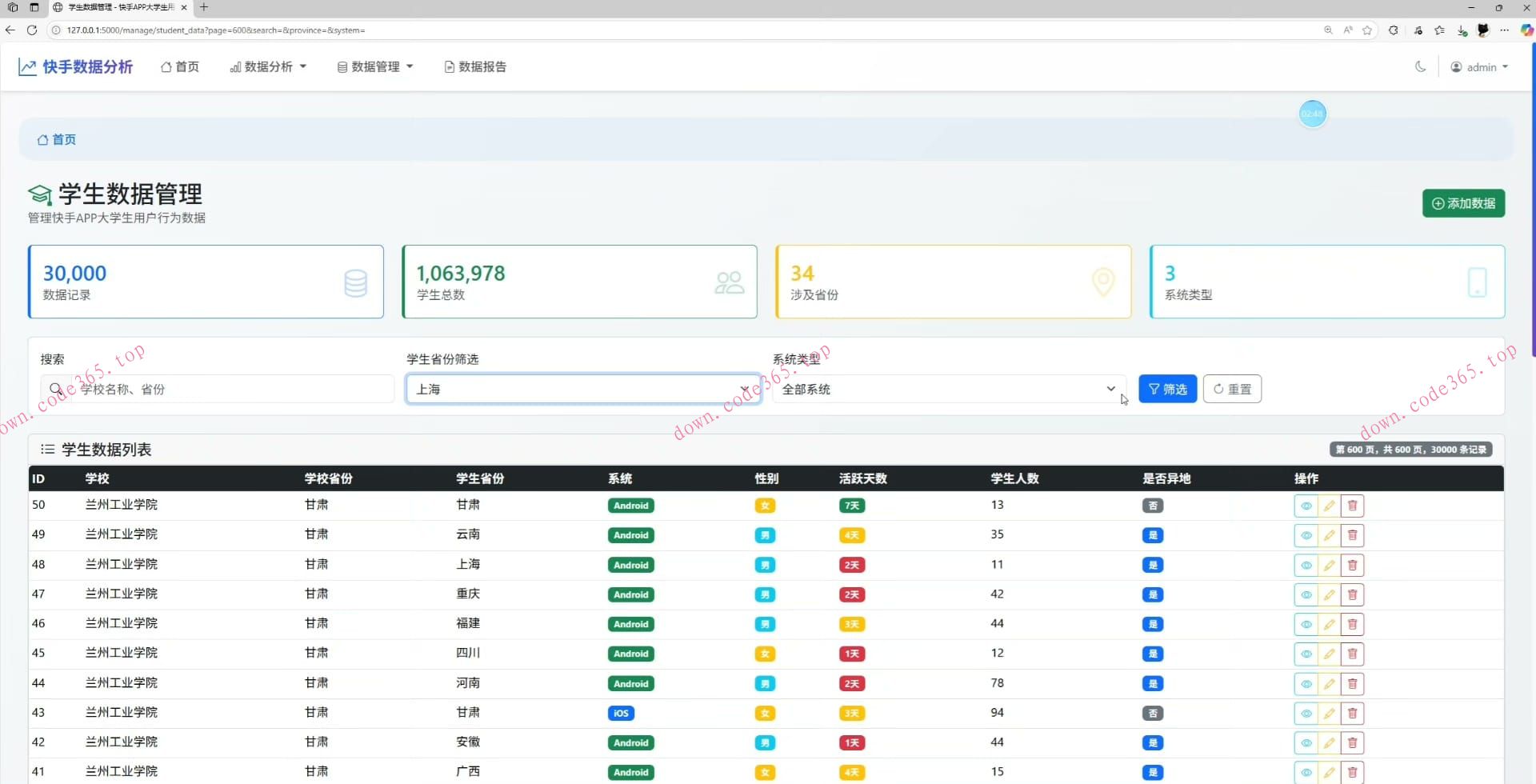
Task: Expand the 全部系统 system type dropdown
Action: click(x=948, y=390)
